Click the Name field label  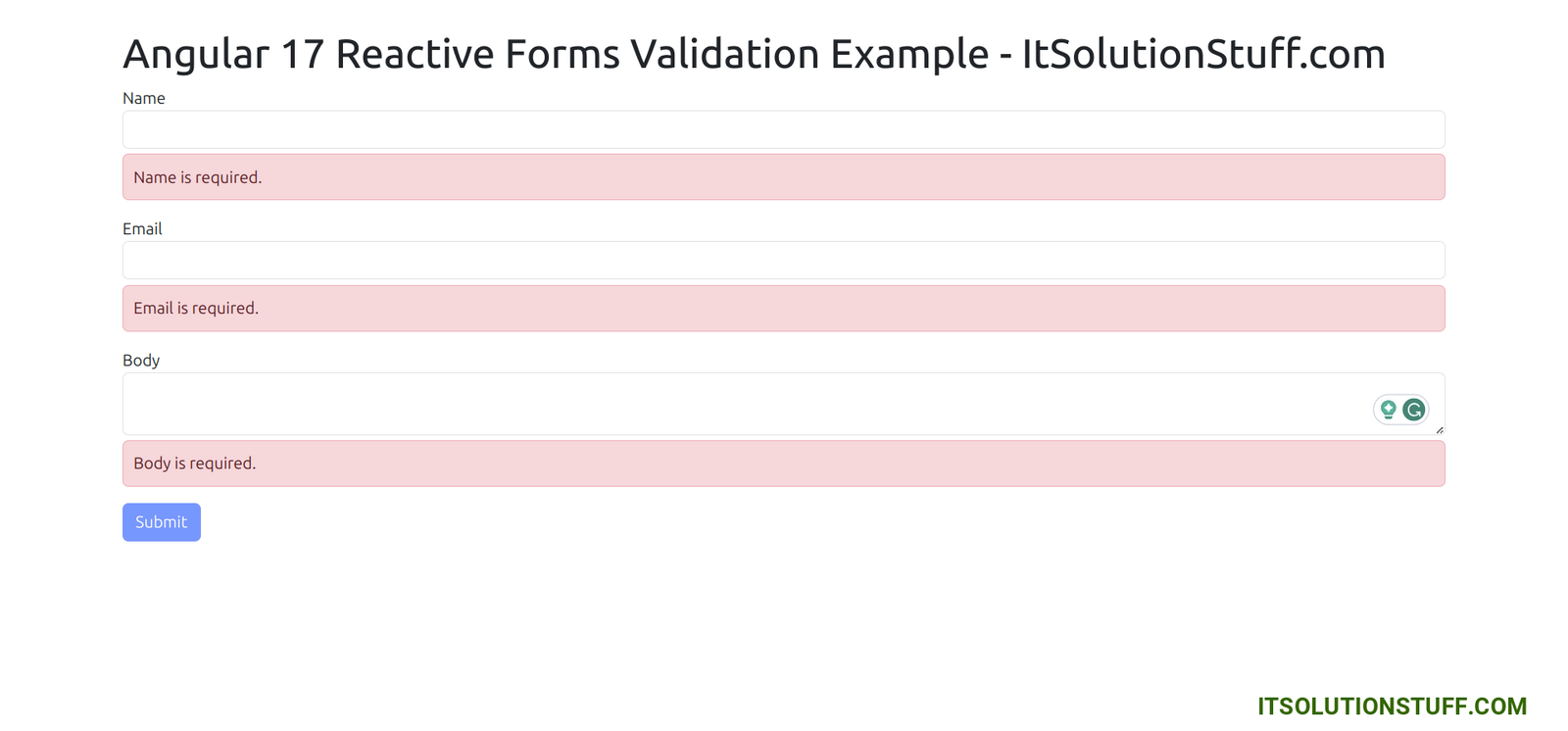(144, 98)
